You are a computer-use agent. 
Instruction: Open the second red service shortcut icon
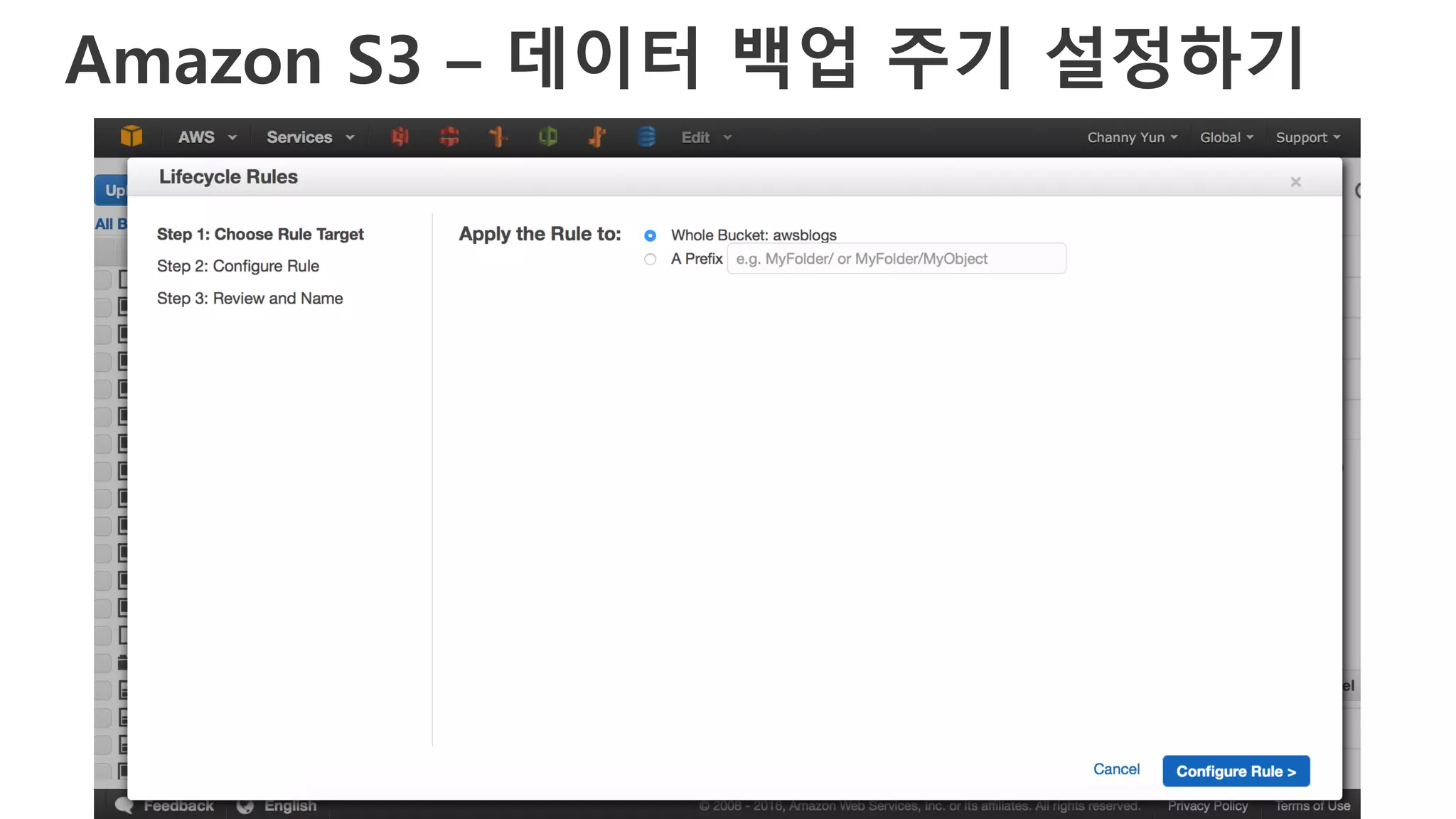coord(449,136)
